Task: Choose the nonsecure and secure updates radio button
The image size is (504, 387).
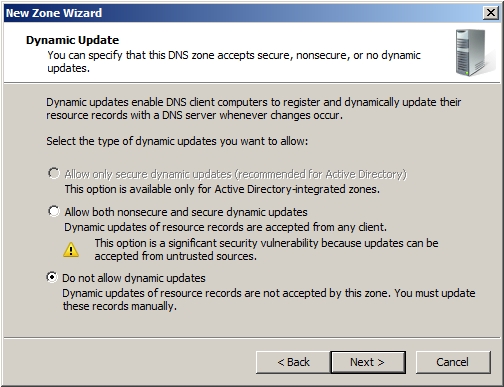Action: coord(53,211)
